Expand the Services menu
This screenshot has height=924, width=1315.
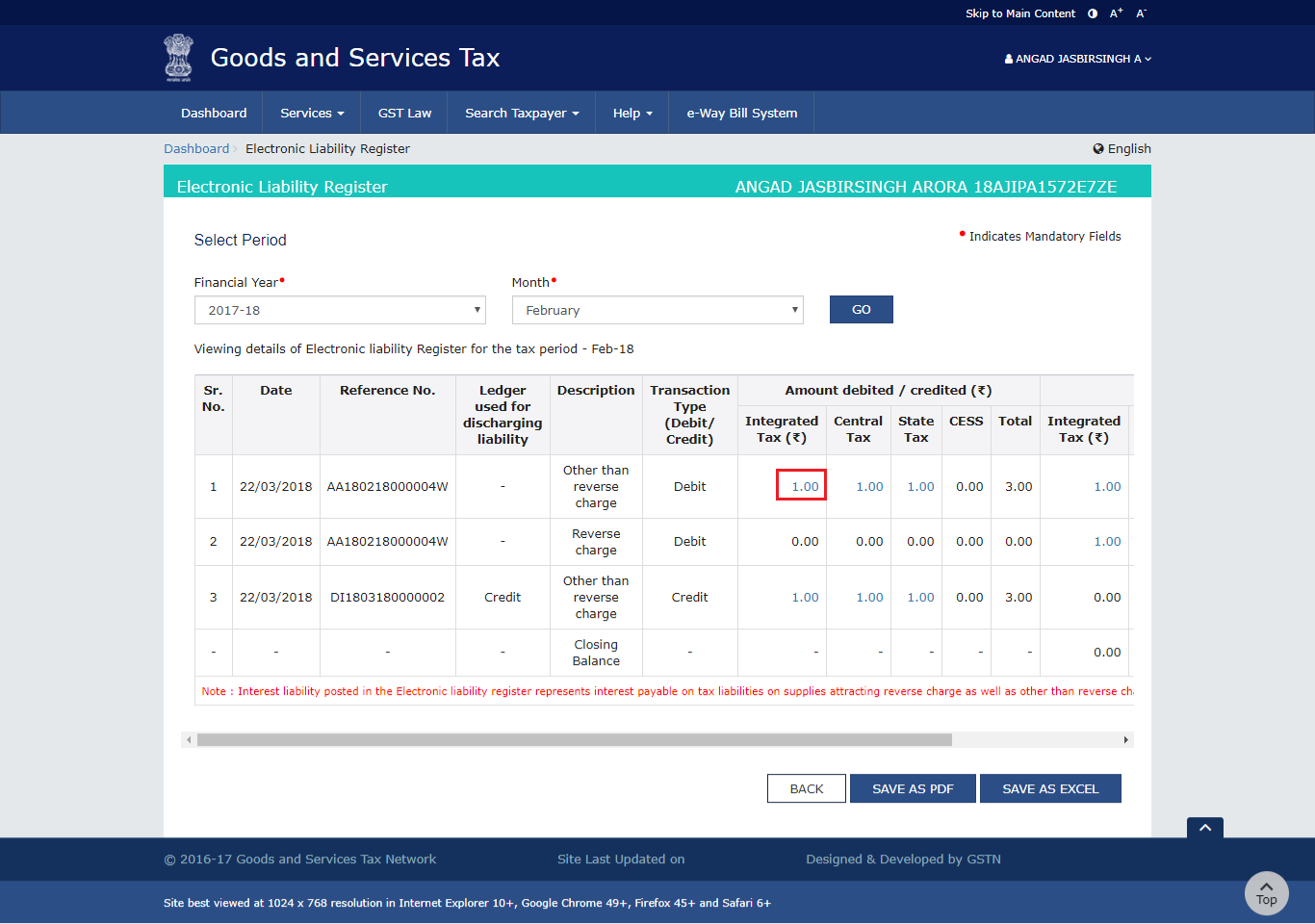coord(310,113)
